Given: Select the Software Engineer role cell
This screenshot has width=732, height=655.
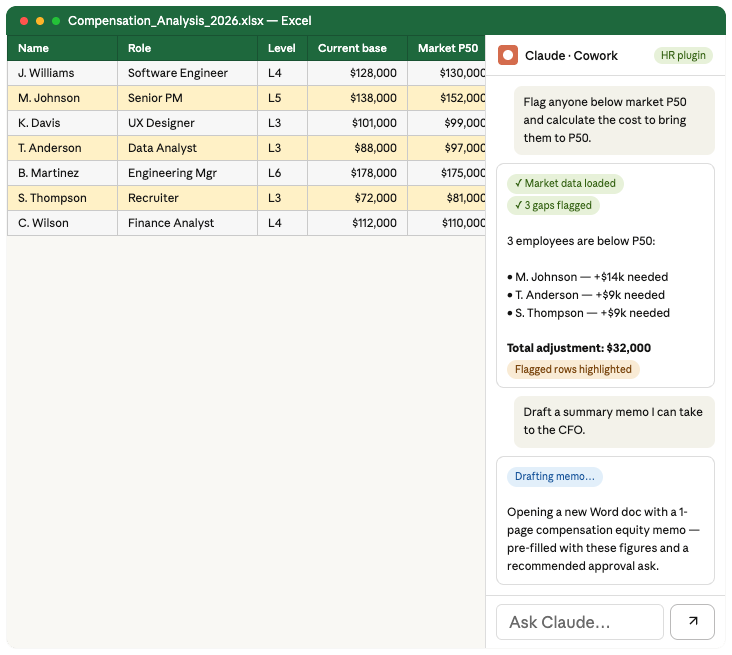Looking at the screenshot, I should 187,73.
